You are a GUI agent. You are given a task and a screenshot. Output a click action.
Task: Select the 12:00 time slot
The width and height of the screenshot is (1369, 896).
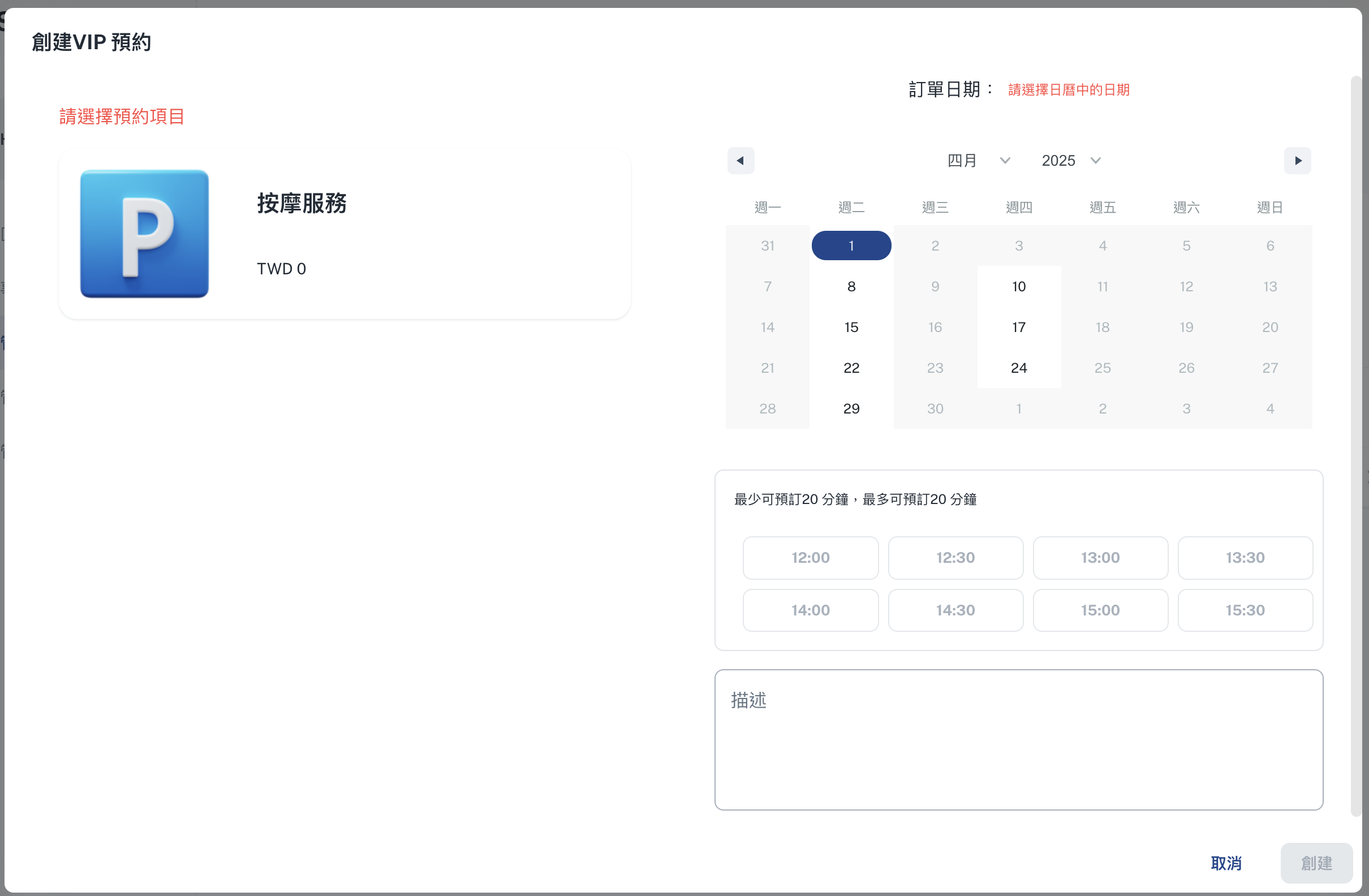pos(810,557)
